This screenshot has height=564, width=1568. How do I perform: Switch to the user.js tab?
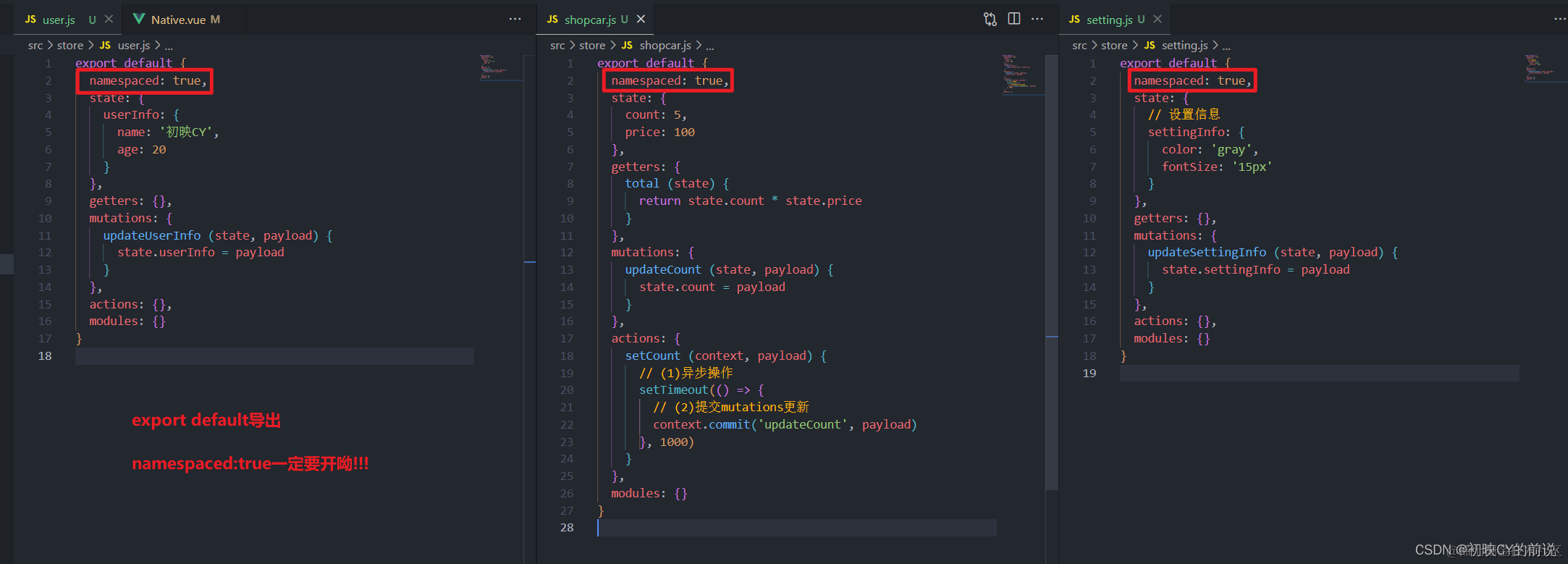coord(59,20)
